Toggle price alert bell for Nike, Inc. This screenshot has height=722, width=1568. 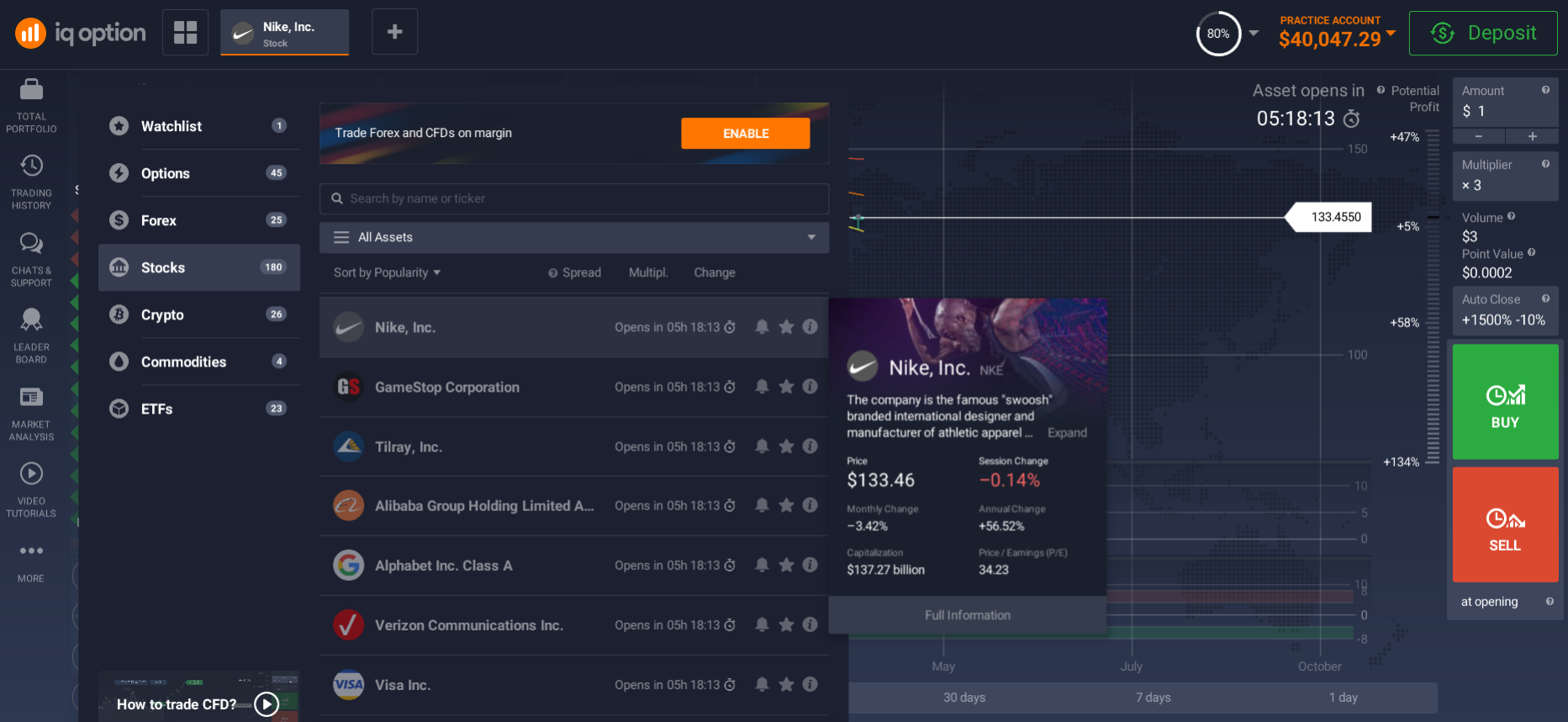coord(762,327)
